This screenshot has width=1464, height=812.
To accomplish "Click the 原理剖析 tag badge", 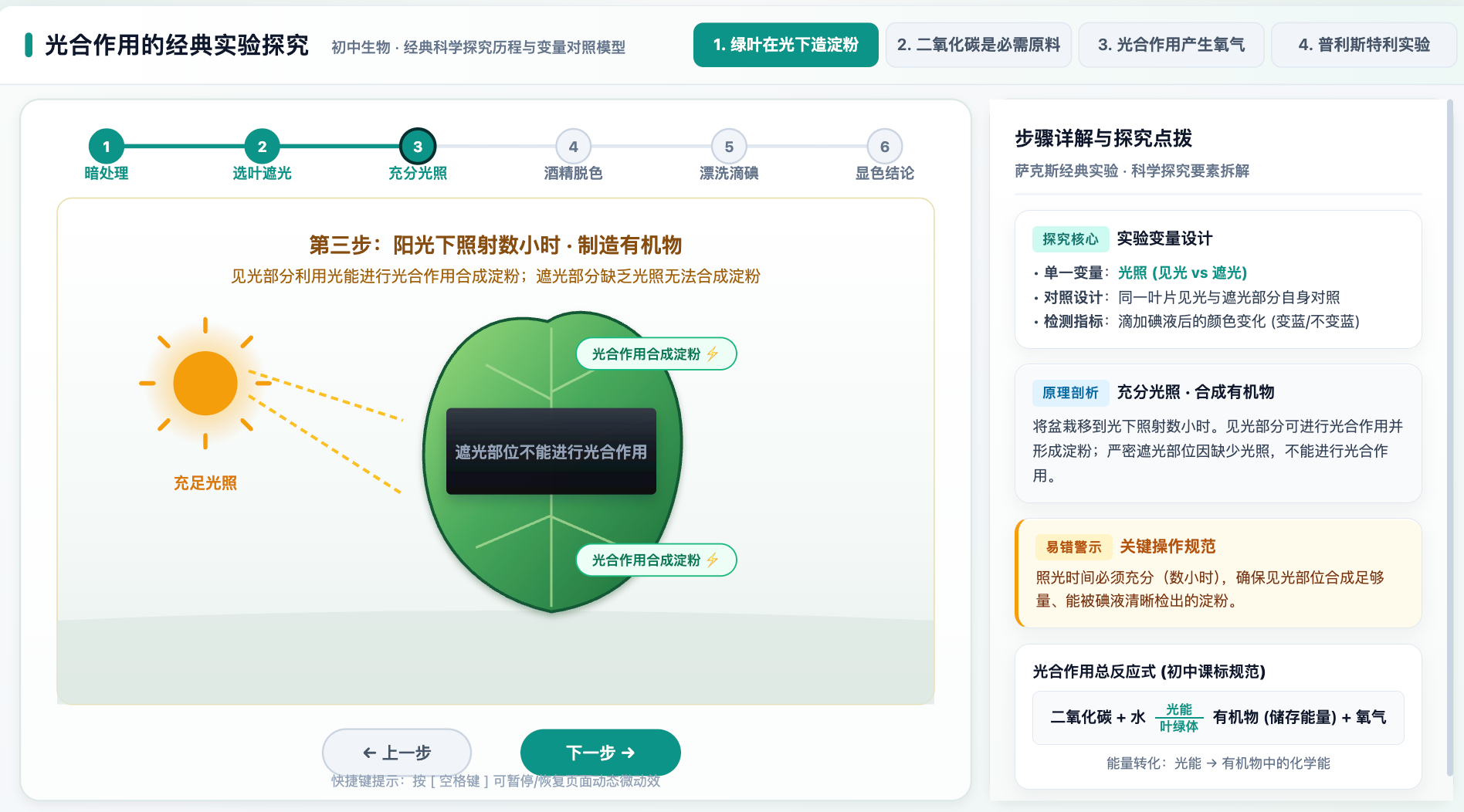I will (1070, 393).
